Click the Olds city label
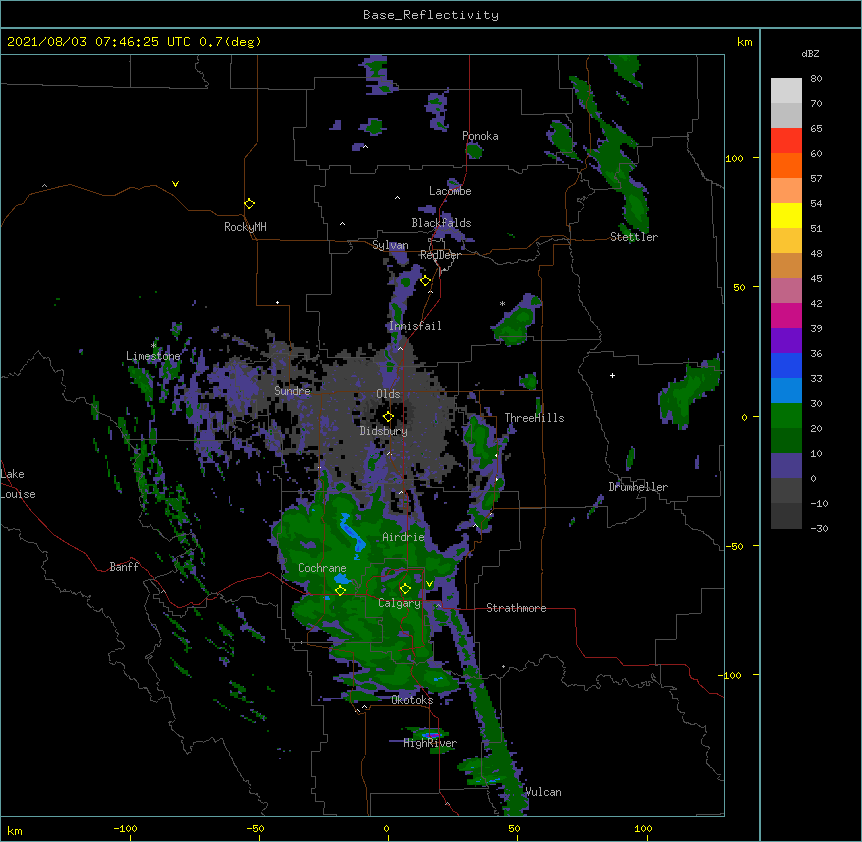862x842 pixels. [388, 394]
